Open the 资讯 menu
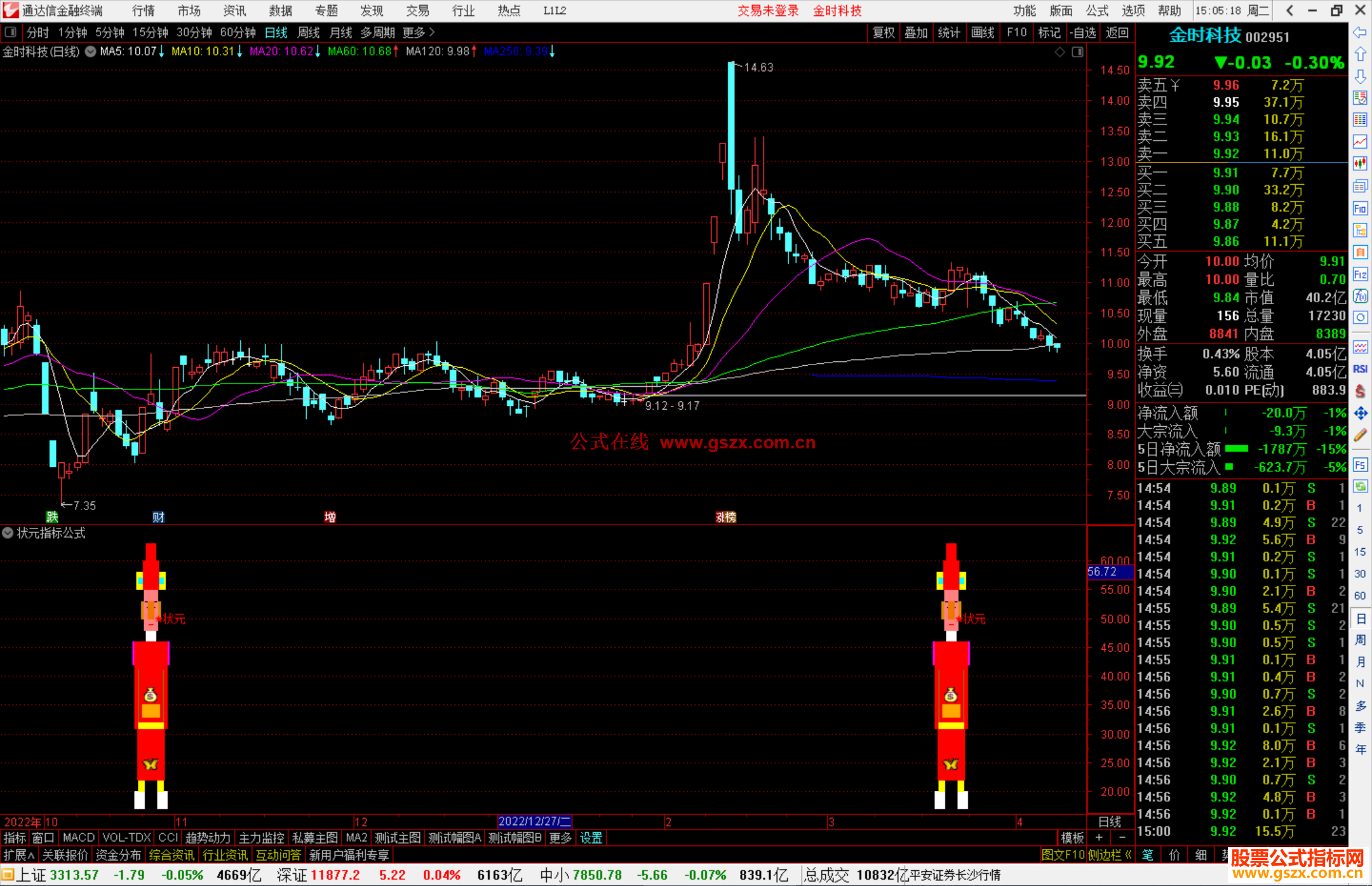 [234, 10]
